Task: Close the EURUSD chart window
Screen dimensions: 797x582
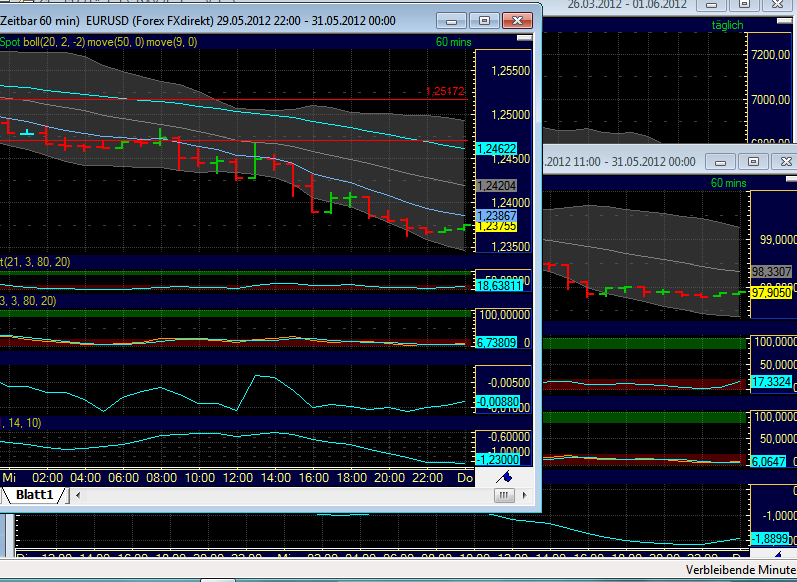Action: click(518, 20)
